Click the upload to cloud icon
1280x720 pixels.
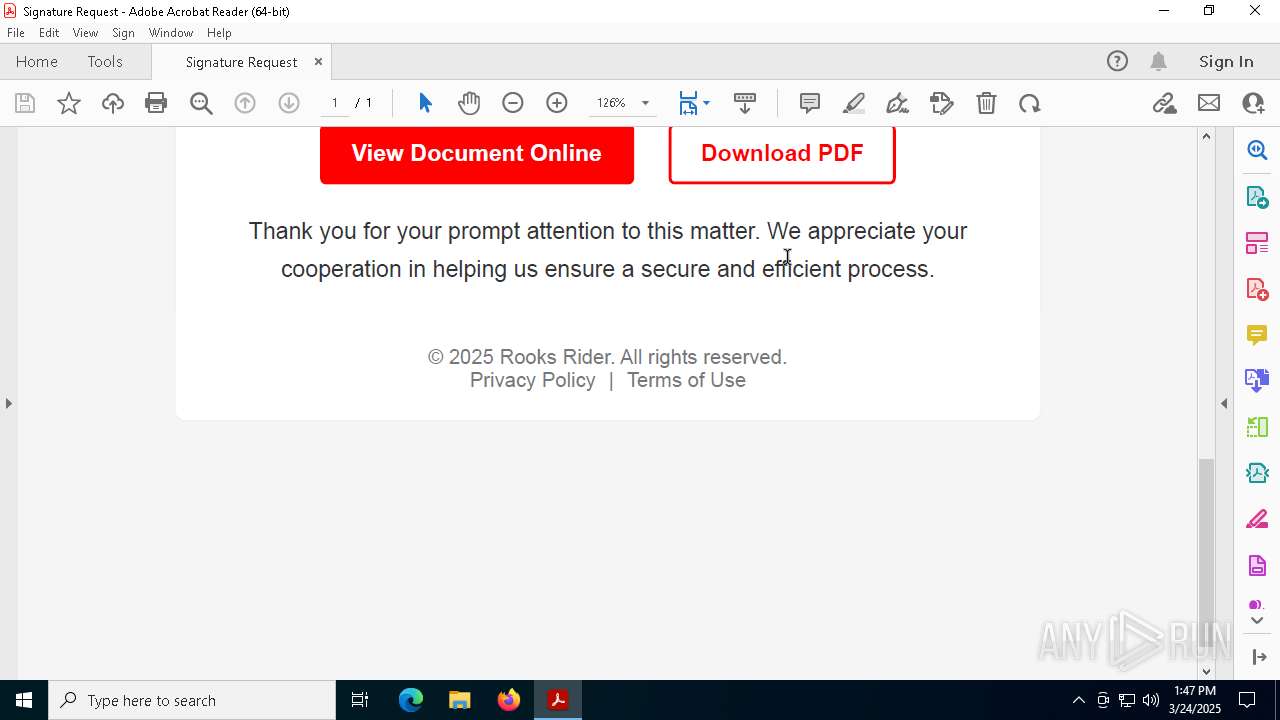pos(113,103)
